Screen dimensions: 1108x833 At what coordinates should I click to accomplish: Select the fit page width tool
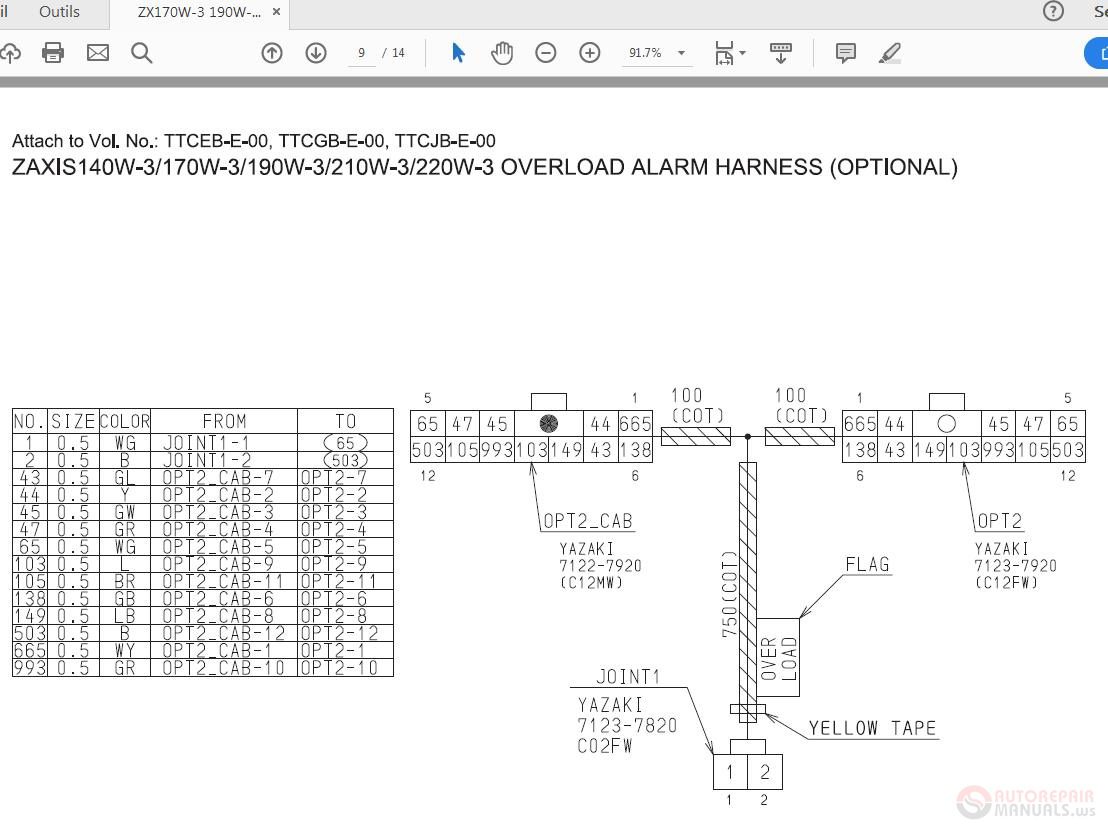point(724,53)
